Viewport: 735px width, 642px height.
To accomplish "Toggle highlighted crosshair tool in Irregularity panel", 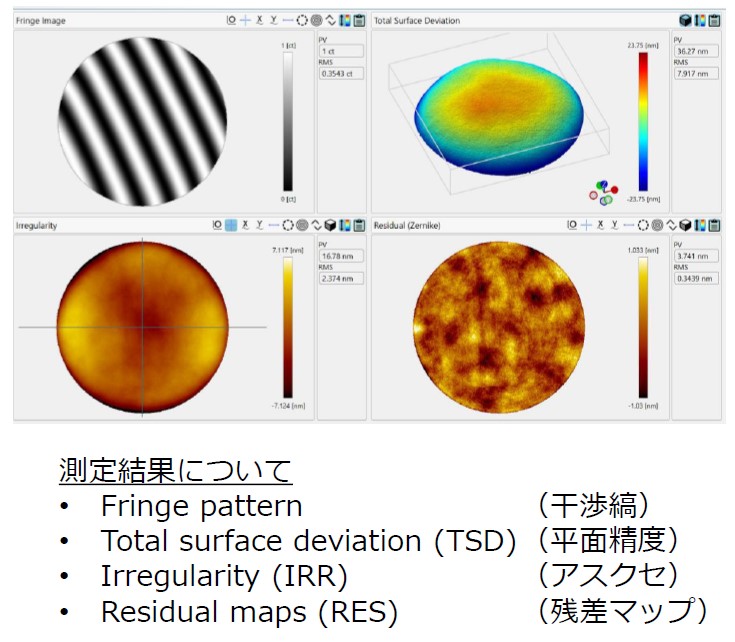I will [231, 225].
